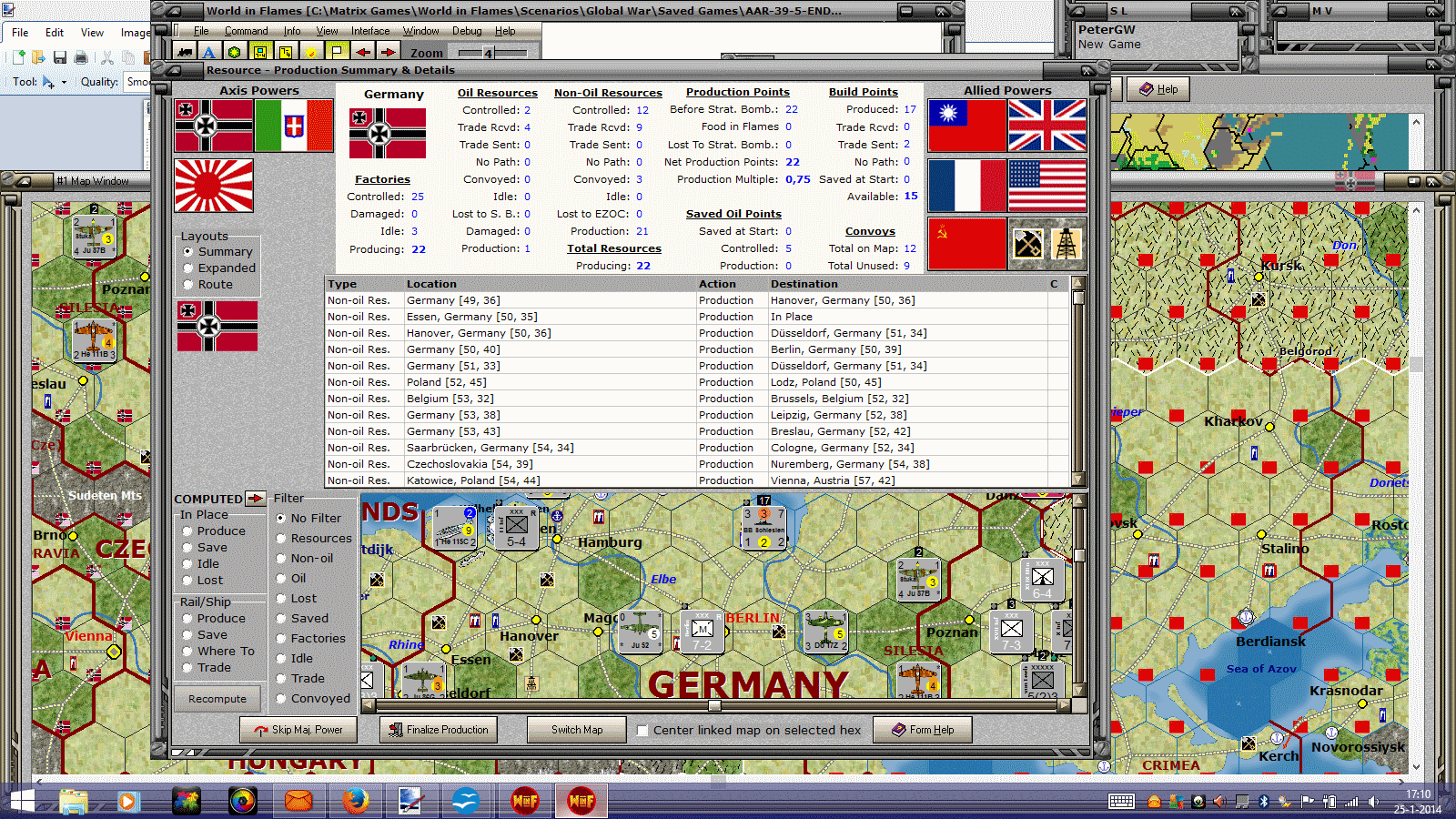The height and width of the screenshot is (819, 1456).
Task: Click the linked map vertical scrollbar thumb
Action: 1079,556
